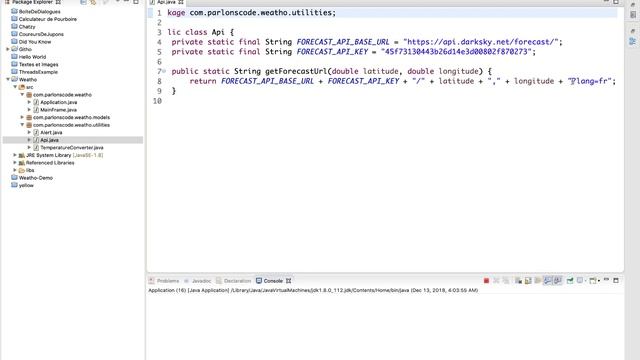Terminate the running application in Console
Viewport: 640px width, 360px height.
(486, 281)
